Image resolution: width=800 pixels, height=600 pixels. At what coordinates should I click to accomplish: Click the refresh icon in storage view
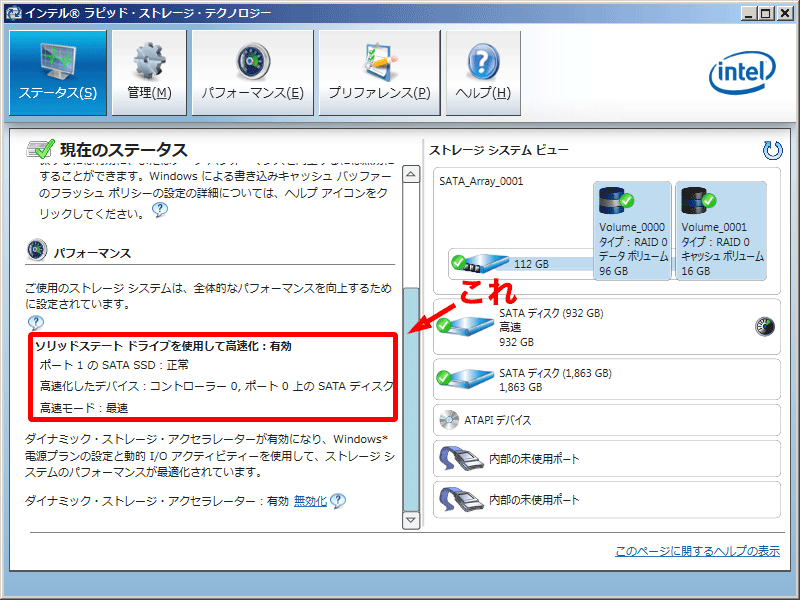point(772,151)
